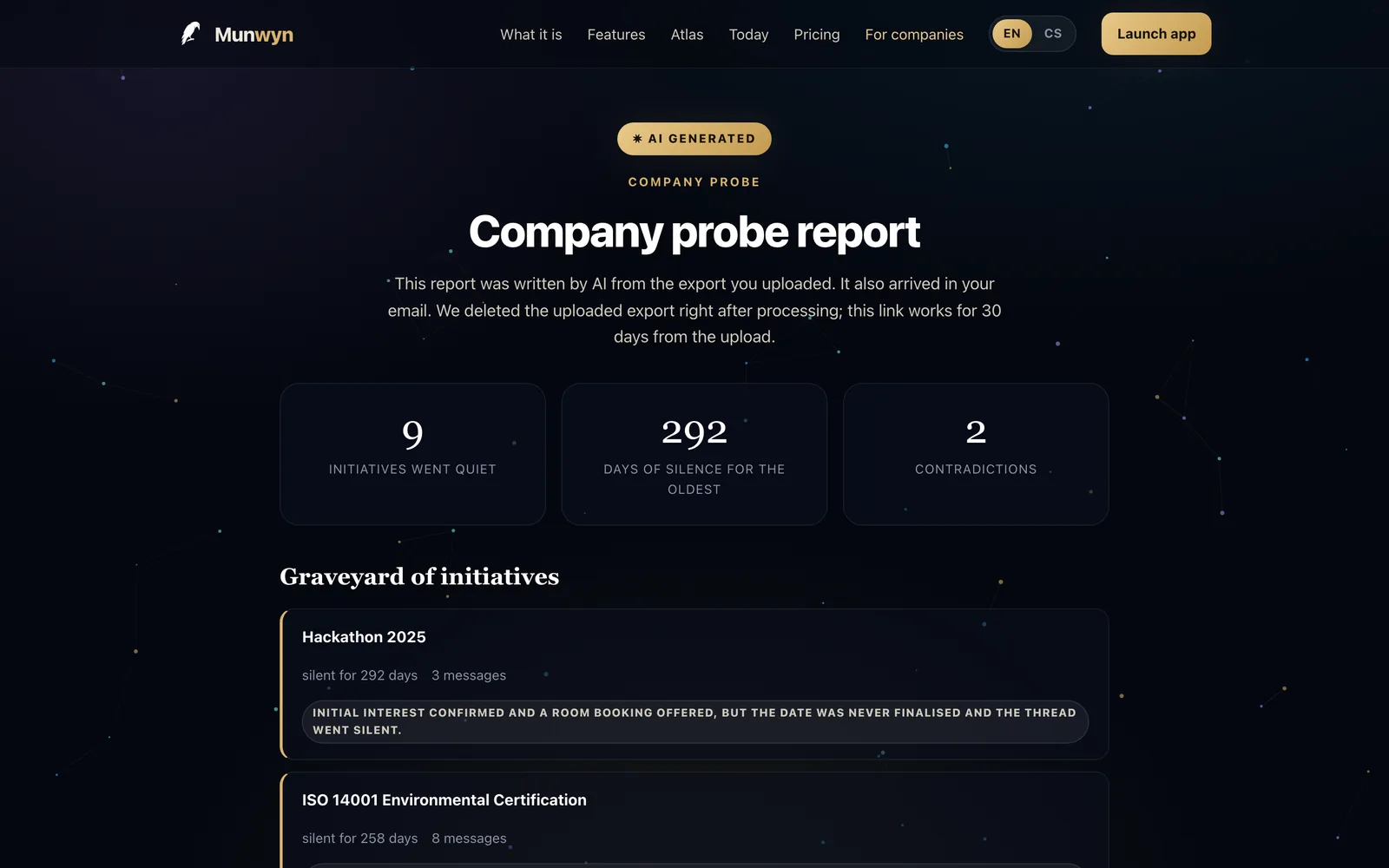Switch language to EN
This screenshot has height=868, width=1389.
(x=1012, y=34)
